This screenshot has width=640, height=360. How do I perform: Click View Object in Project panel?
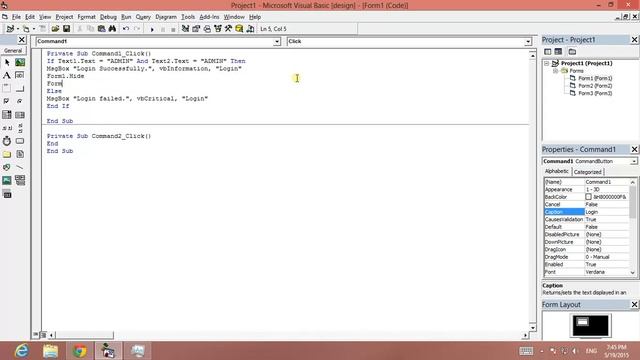[x=558, y=51]
